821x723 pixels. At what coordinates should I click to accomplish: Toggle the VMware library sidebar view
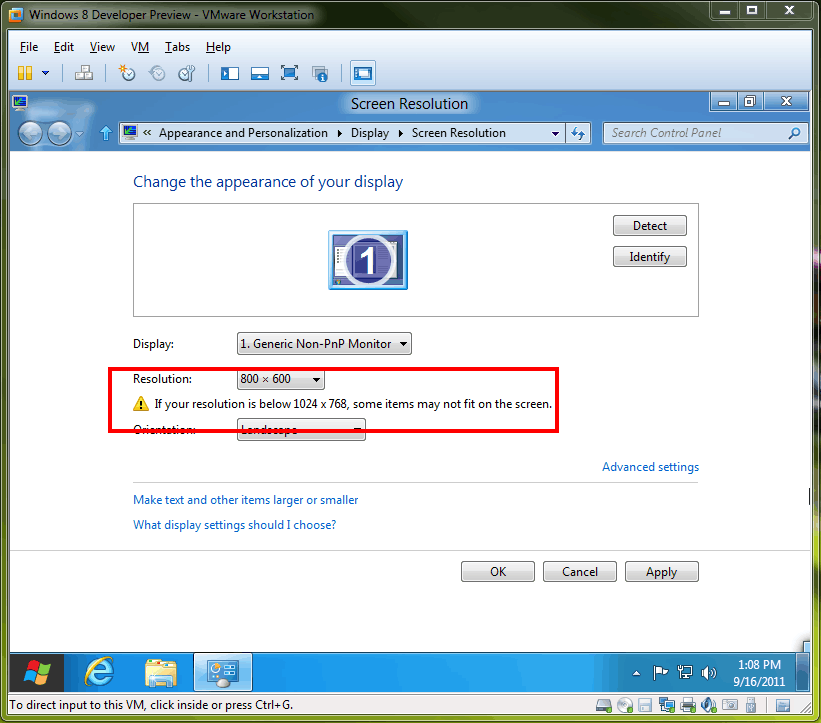click(229, 73)
